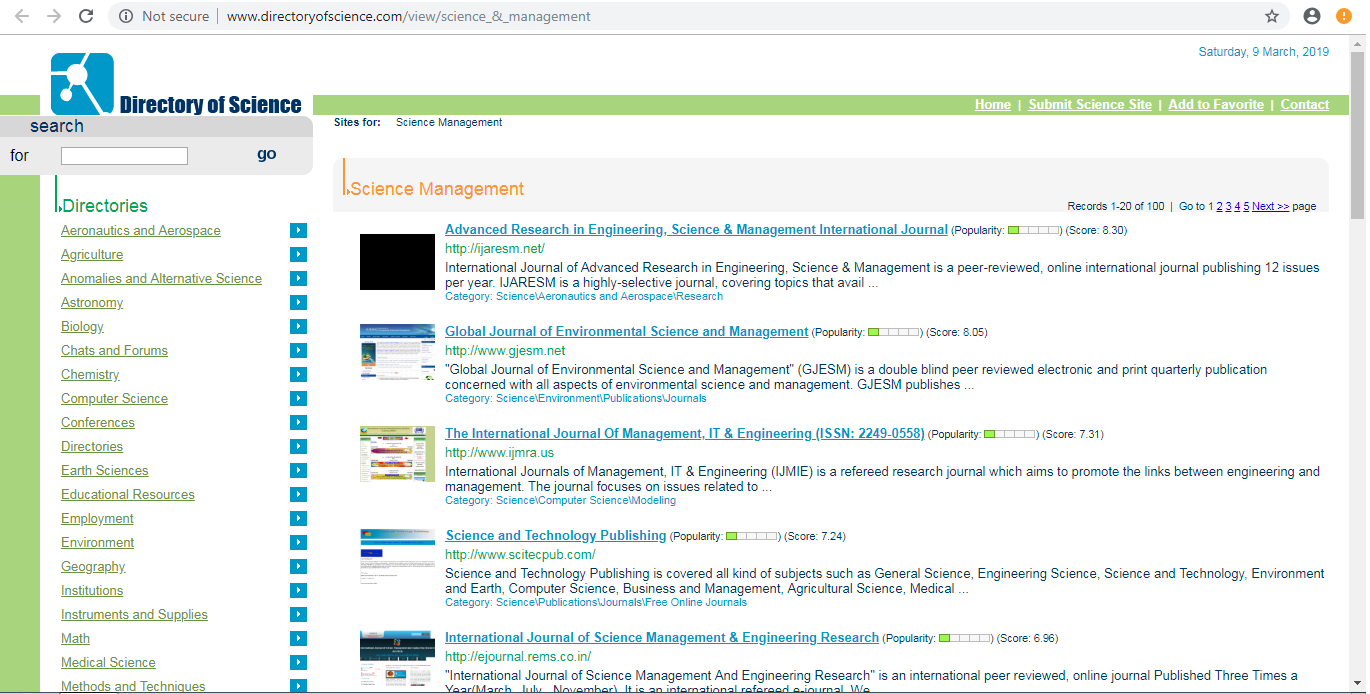Open the Chrome profile avatar icon
This screenshot has height=694, width=1370.
point(1312,16)
